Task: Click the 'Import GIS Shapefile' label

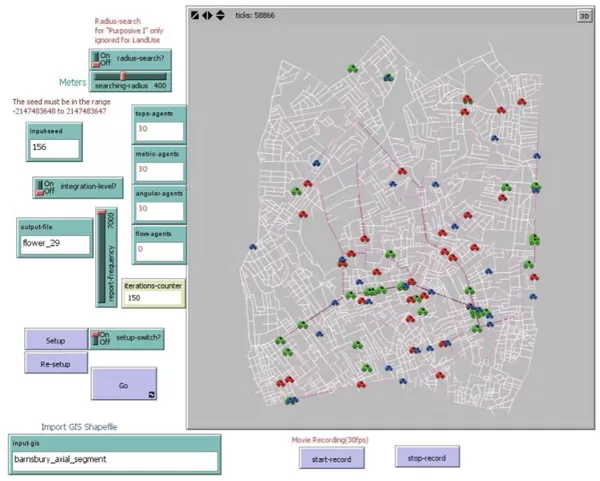Action: [79, 427]
